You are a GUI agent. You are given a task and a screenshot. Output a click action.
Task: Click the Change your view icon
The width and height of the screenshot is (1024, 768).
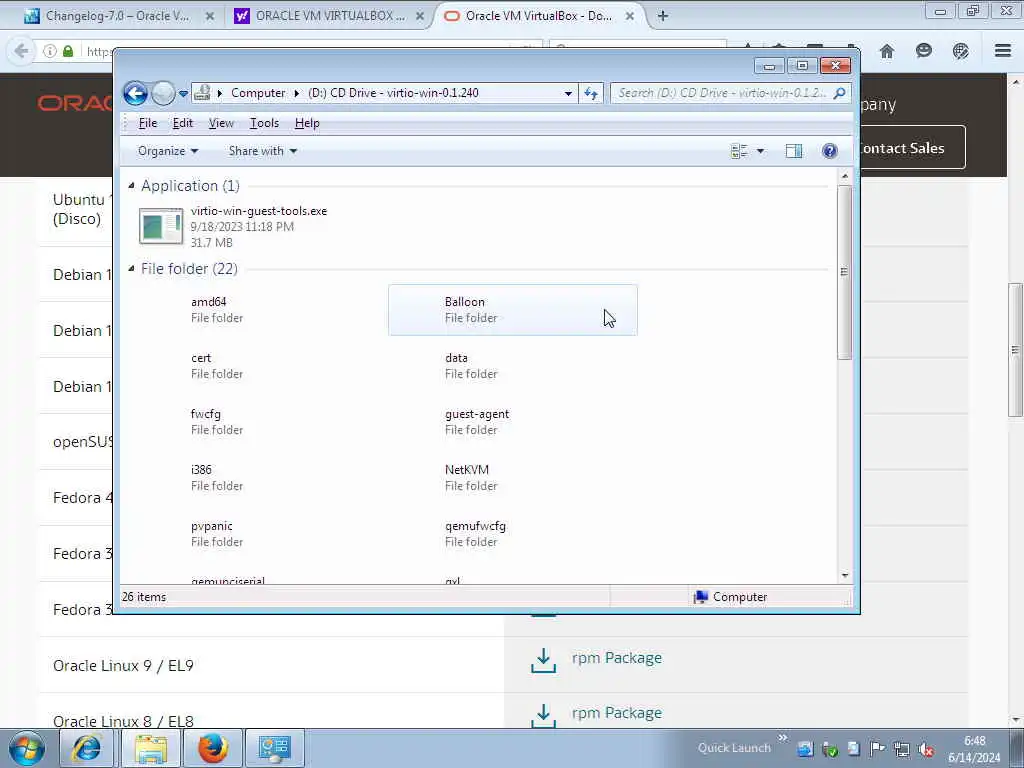coord(739,152)
